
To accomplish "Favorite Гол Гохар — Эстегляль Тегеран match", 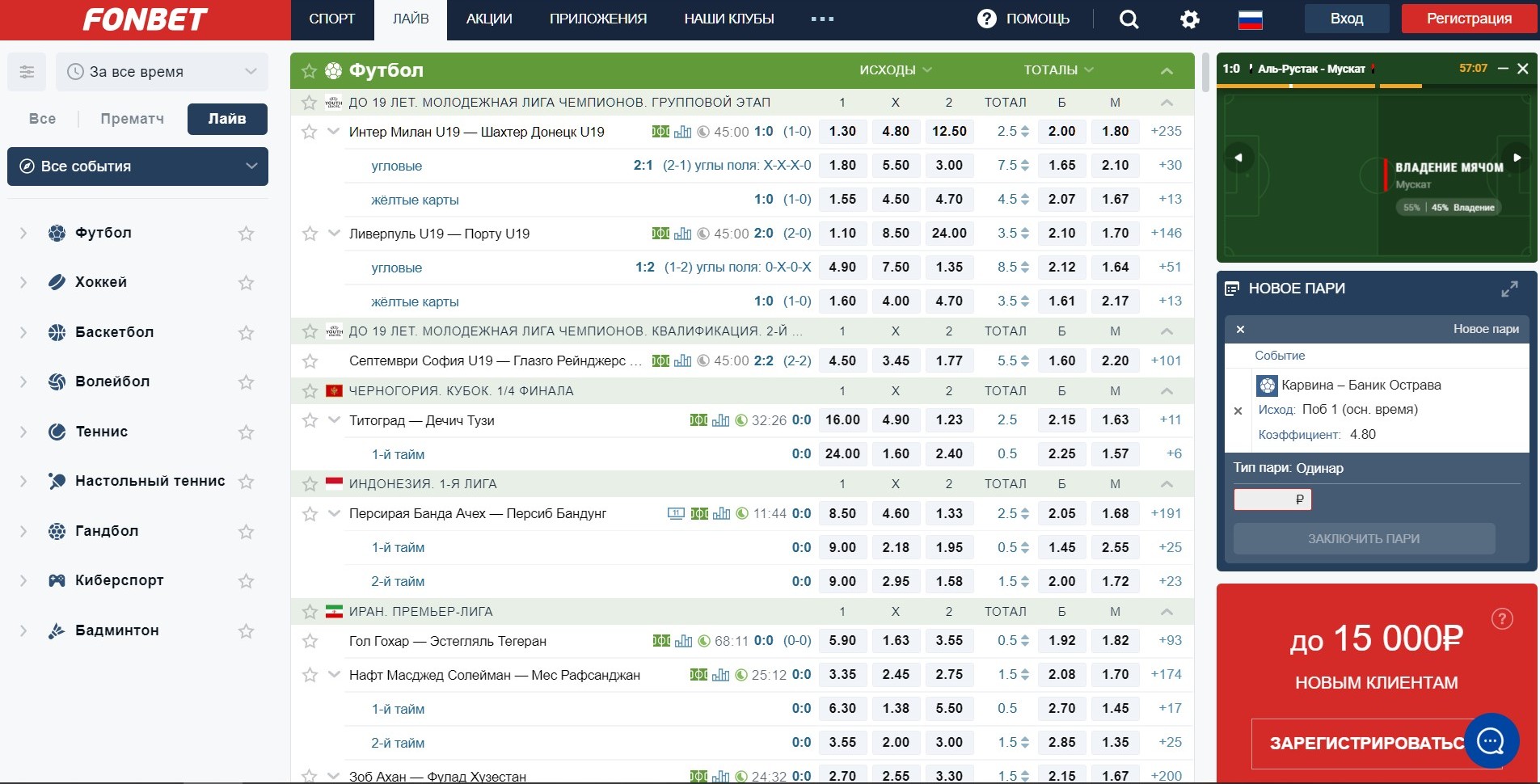I will click(309, 641).
